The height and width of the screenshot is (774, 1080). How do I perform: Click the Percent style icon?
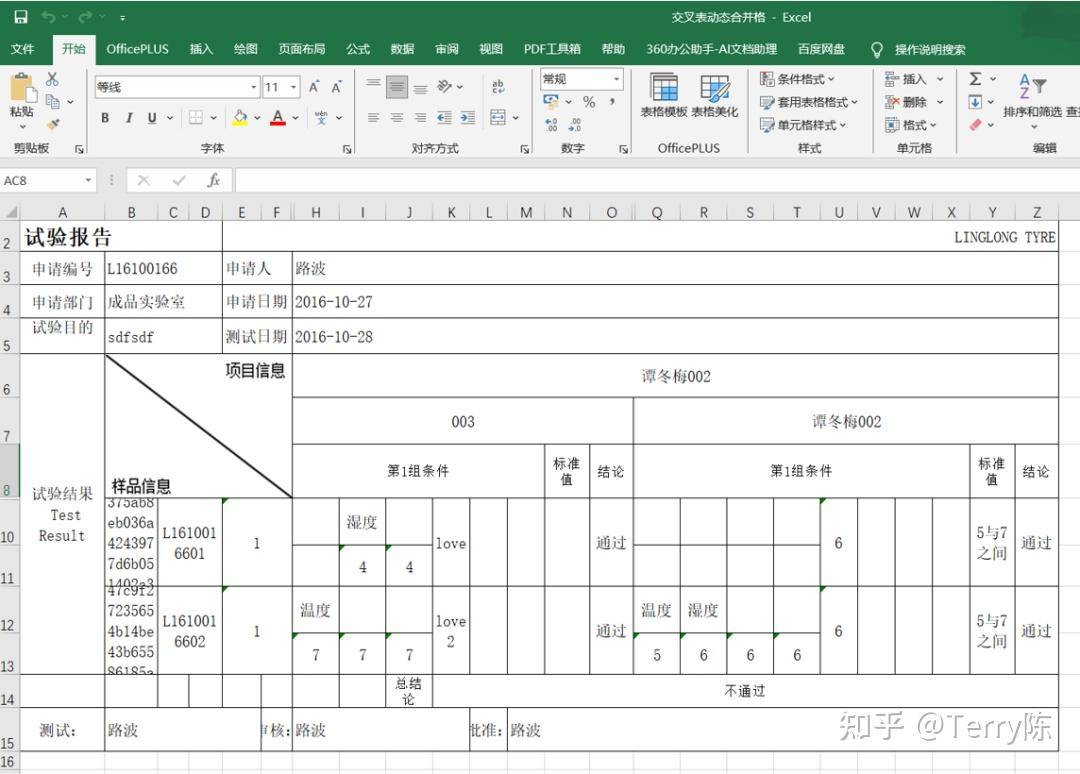click(x=589, y=102)
